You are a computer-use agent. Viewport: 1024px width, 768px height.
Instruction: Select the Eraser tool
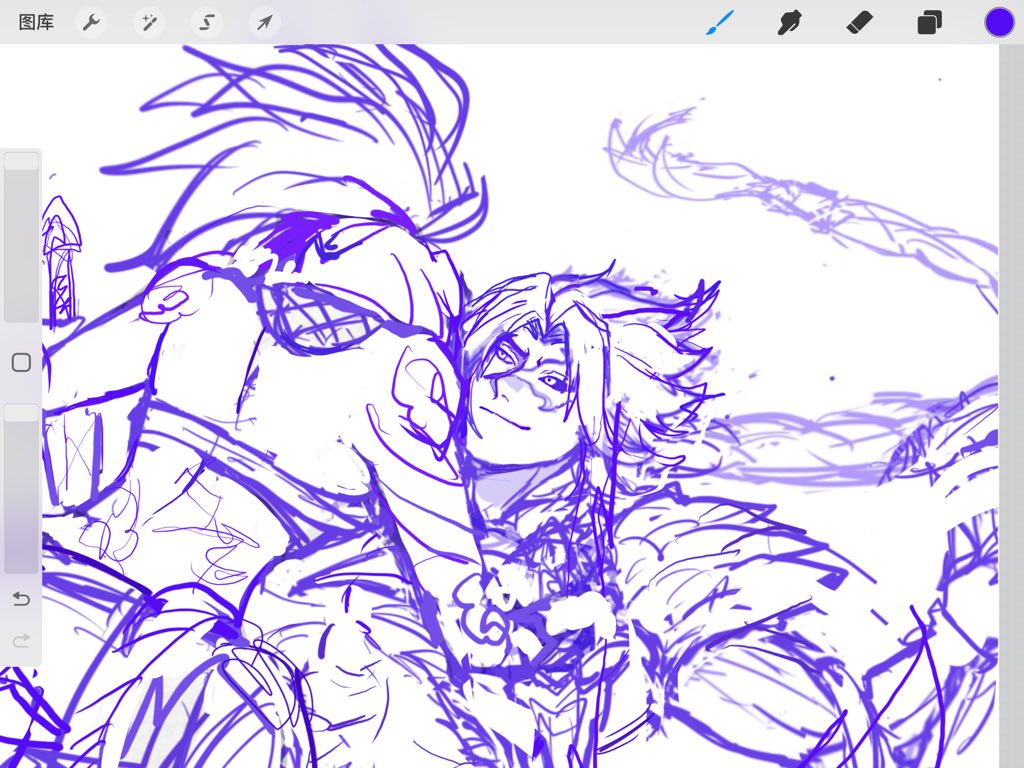point(859,23)
